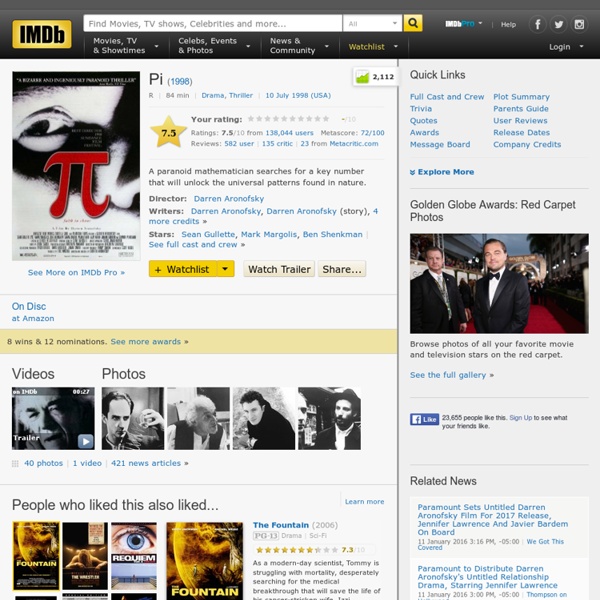Image resolution: width=600 pixels, height=600 pixels.
Task: Click the Watch Trailer button
Action: point(279,269)
